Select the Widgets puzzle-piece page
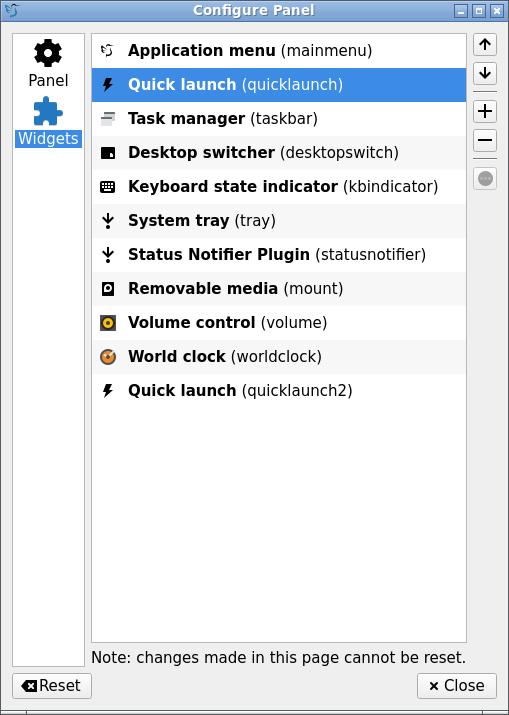This screenshot has height=715, width=509. click(48, 122)
